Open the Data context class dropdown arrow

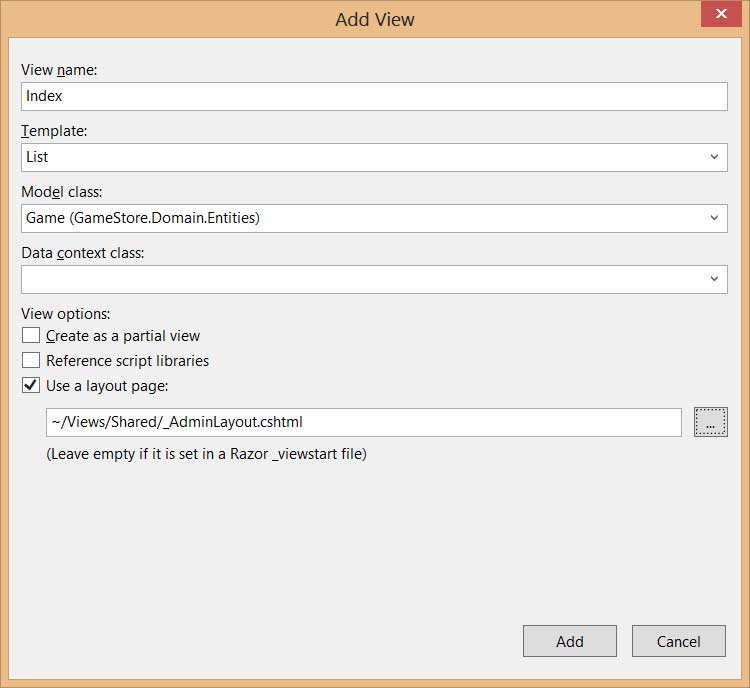[x=714, y=279]
